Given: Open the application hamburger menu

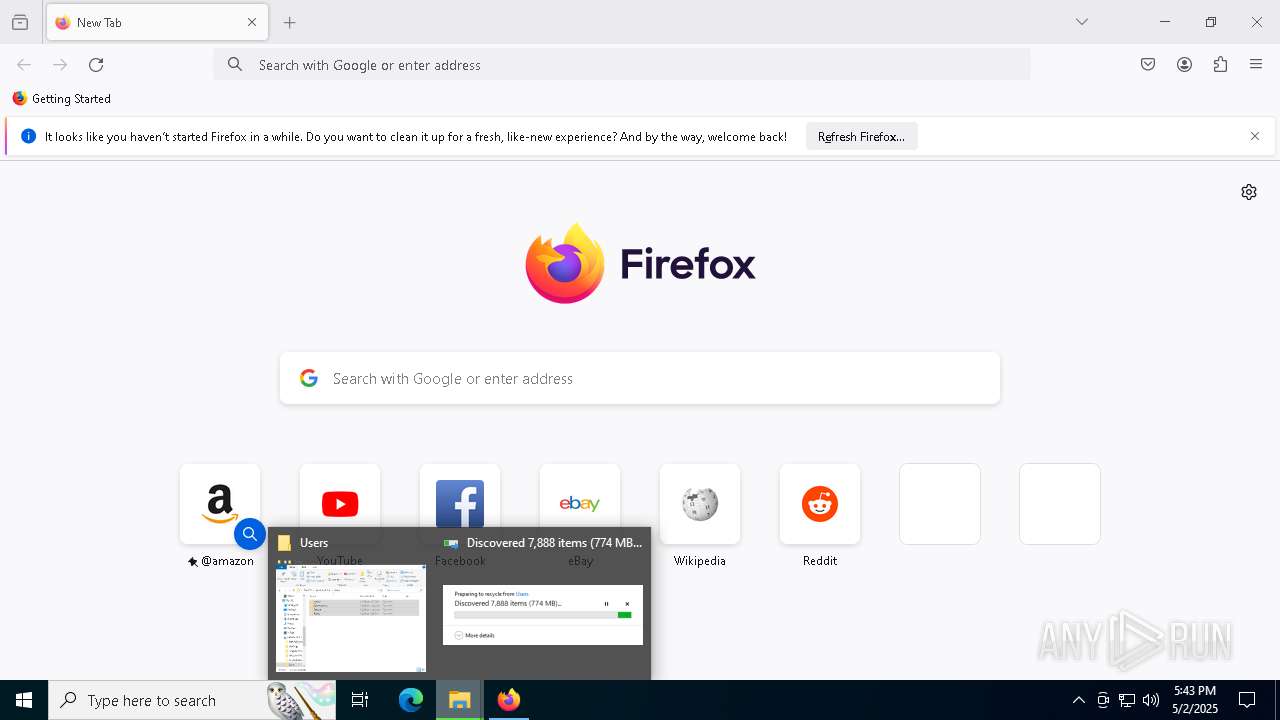Looking at the screenshot, I should click(x=1256, y=65).
